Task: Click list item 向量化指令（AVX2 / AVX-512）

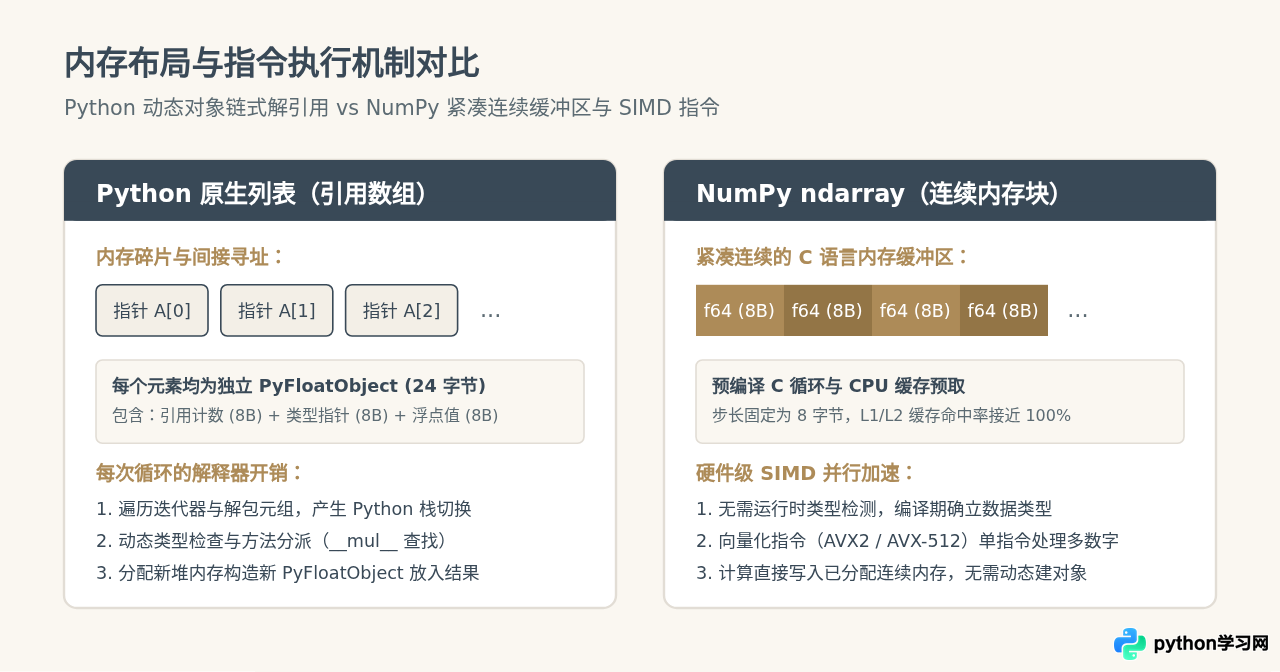Action: pyautogui.click(x=907, y=541)
